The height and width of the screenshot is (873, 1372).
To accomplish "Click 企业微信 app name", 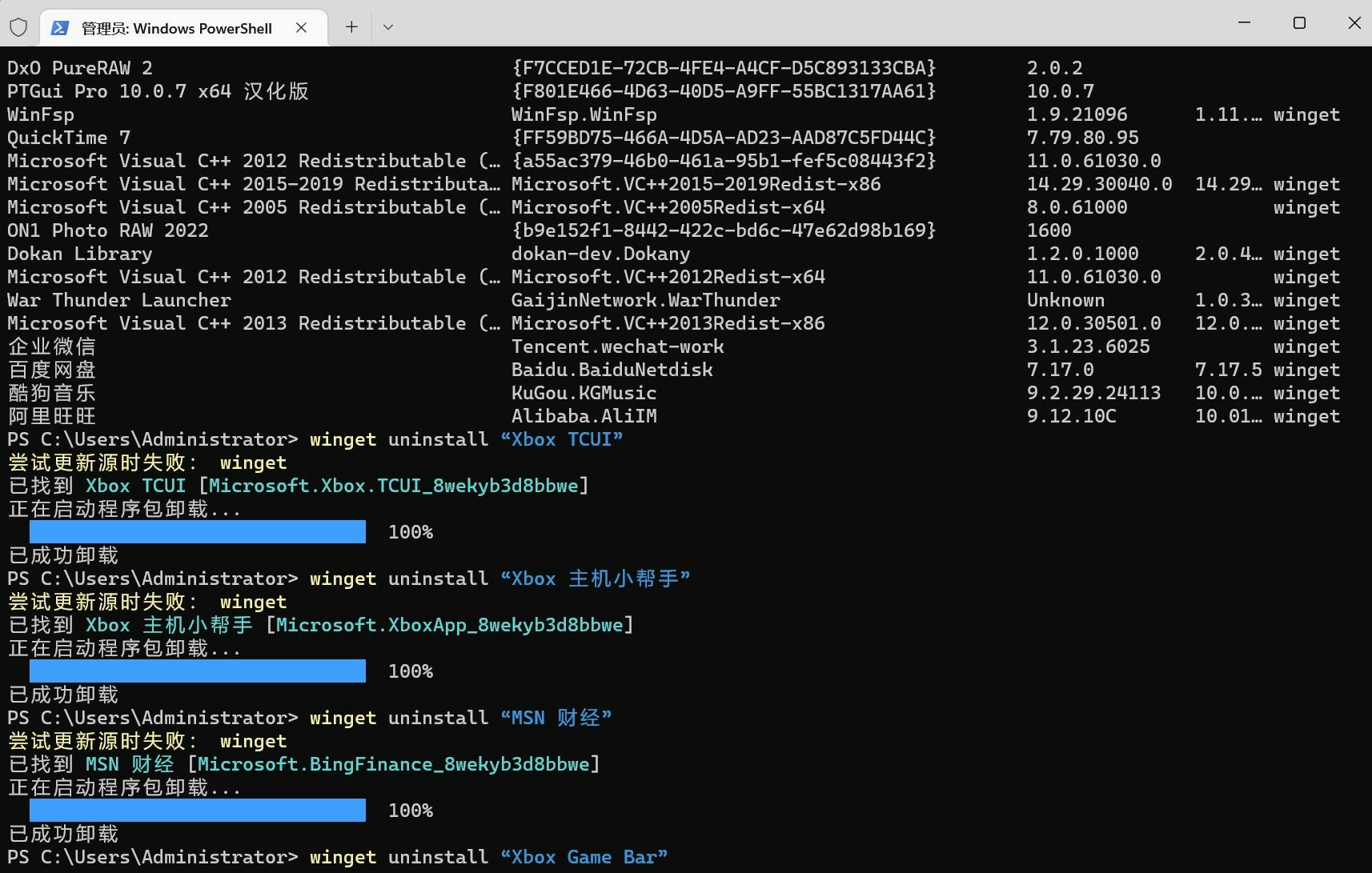I will pyautogui.click(x=52, y=346).
